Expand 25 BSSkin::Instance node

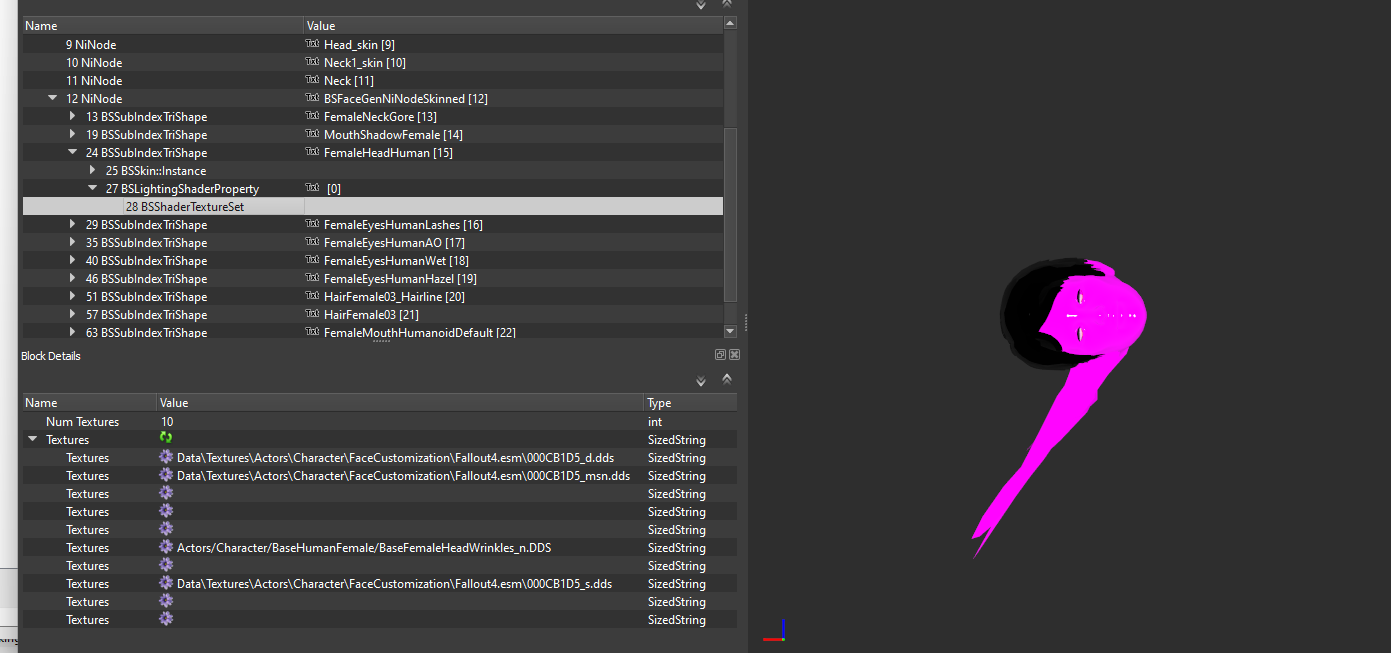pyautogui.click(x=92, y=170)
